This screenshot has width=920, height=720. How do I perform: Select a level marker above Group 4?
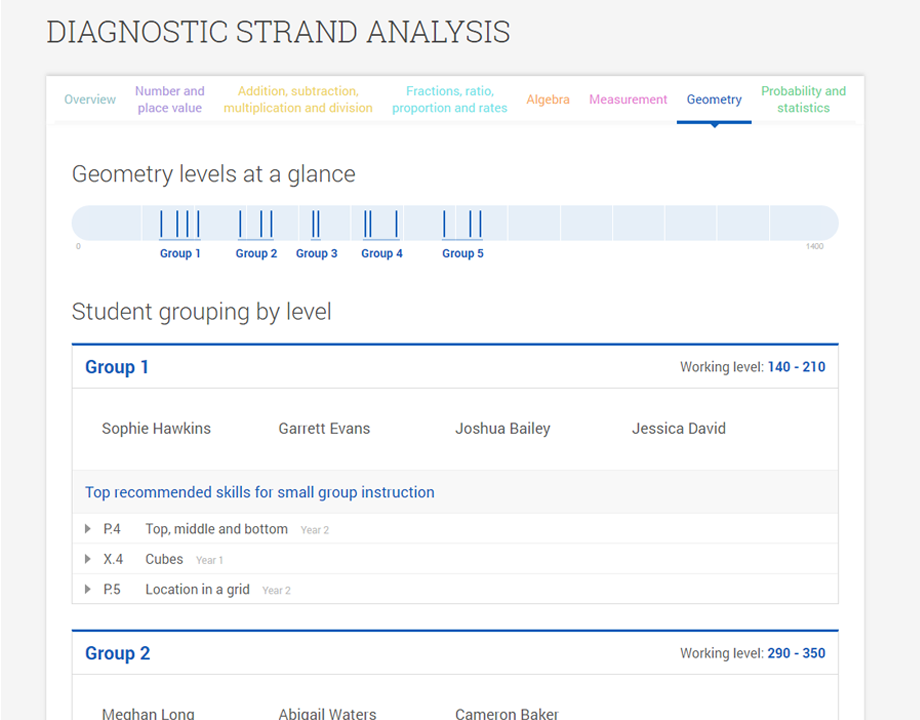380,222
